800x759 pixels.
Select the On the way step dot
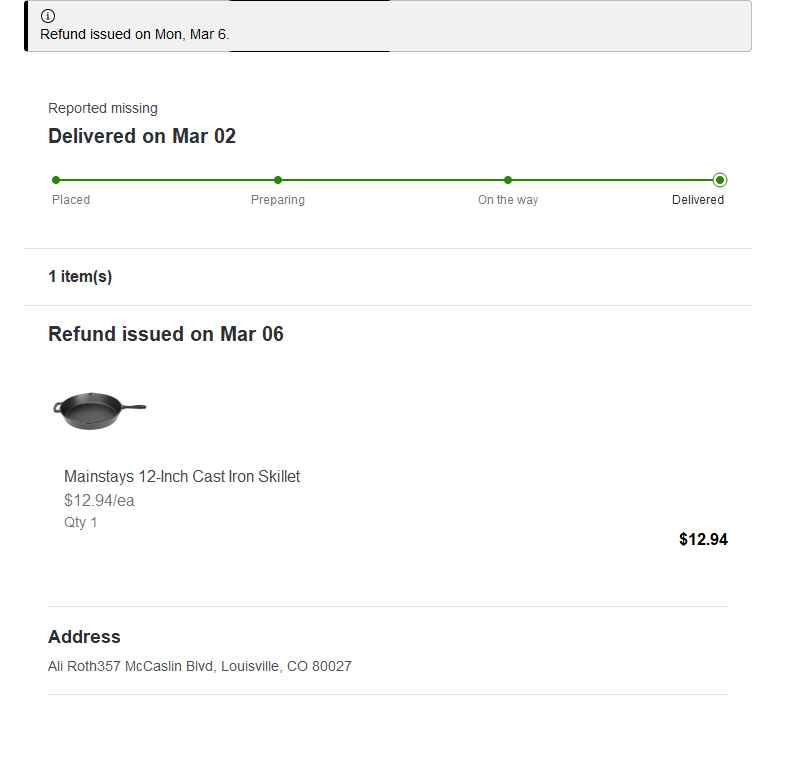[x=508, y=180]
